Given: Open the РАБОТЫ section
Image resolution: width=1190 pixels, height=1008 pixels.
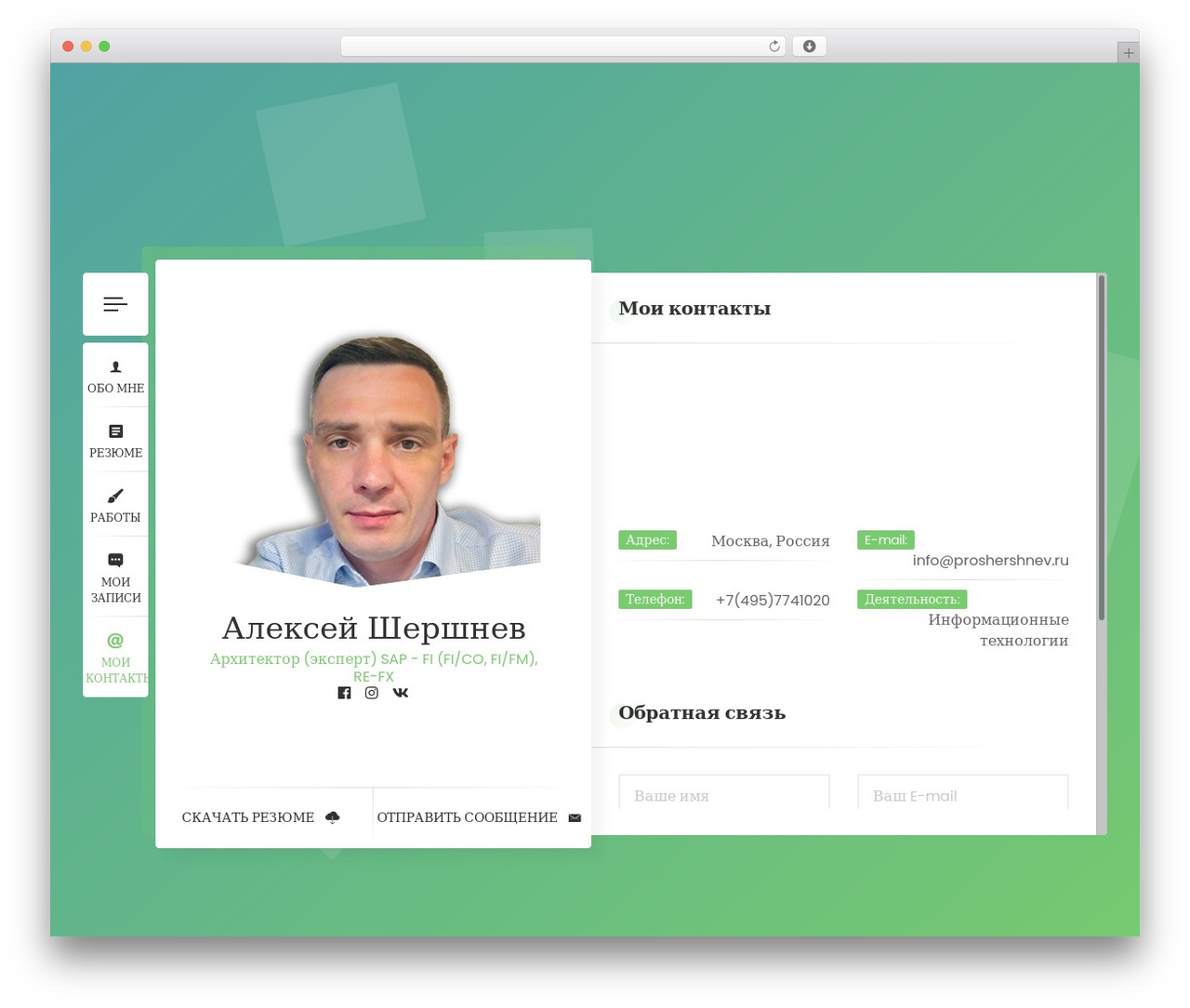Looking at the screenshot, I should tap(115, 506).
